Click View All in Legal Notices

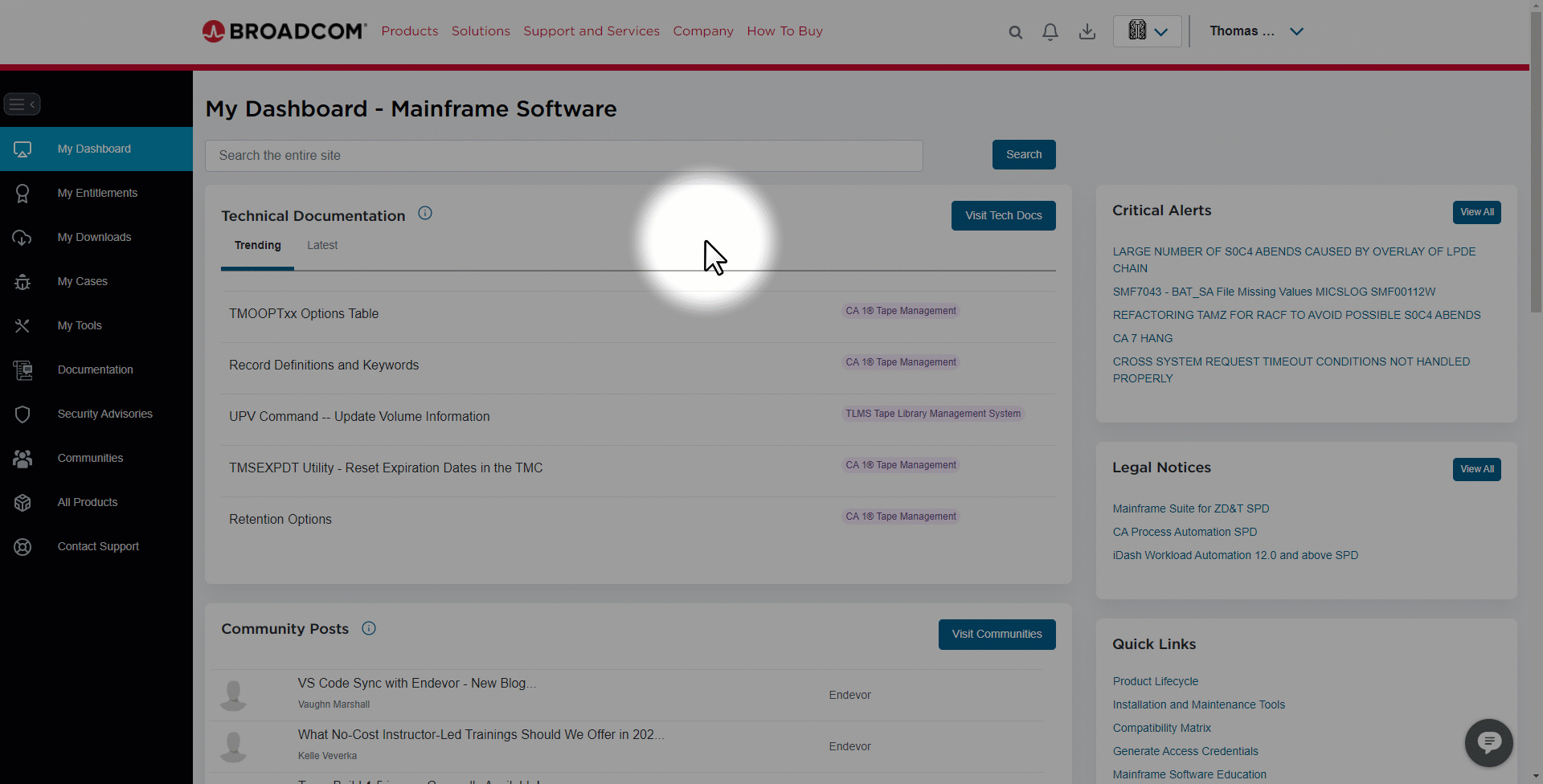(1477, 470)
